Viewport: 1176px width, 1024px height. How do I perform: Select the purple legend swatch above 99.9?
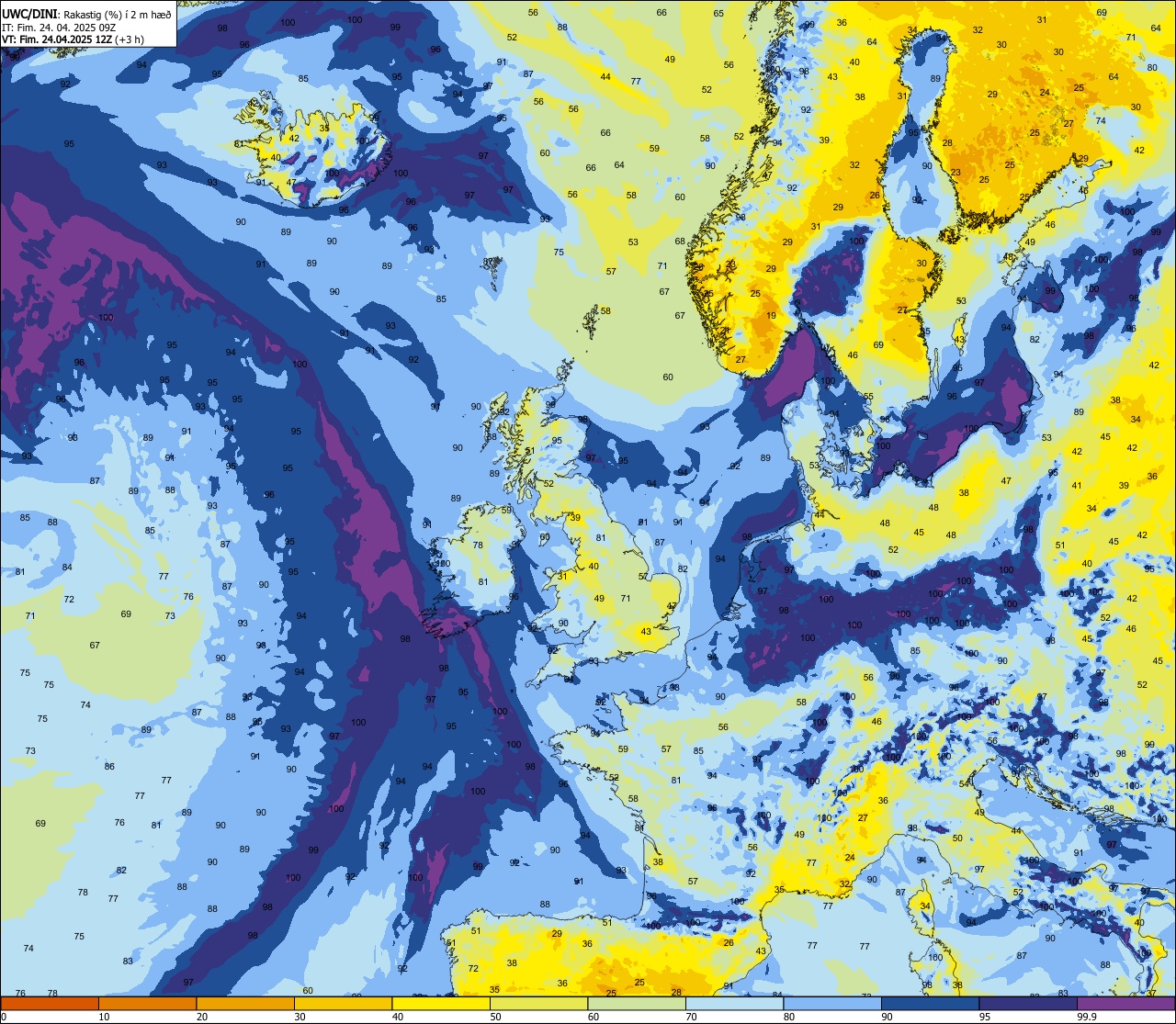coord(1125,1003)
